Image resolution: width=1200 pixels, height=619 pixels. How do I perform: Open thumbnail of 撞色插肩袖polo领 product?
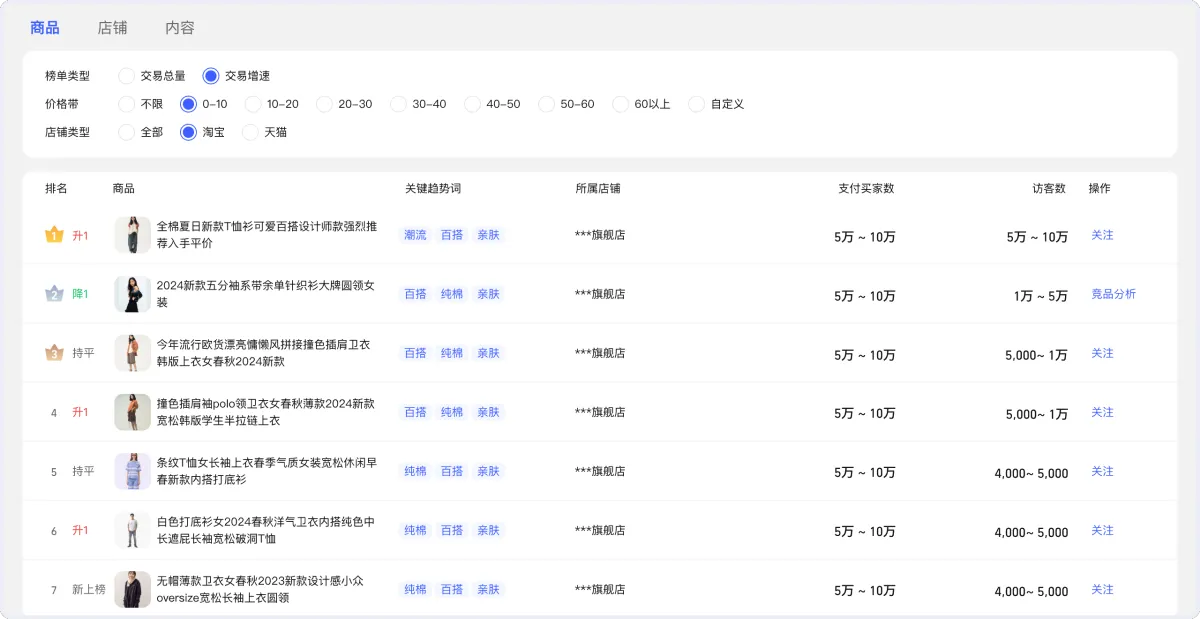tap(133, 412)
